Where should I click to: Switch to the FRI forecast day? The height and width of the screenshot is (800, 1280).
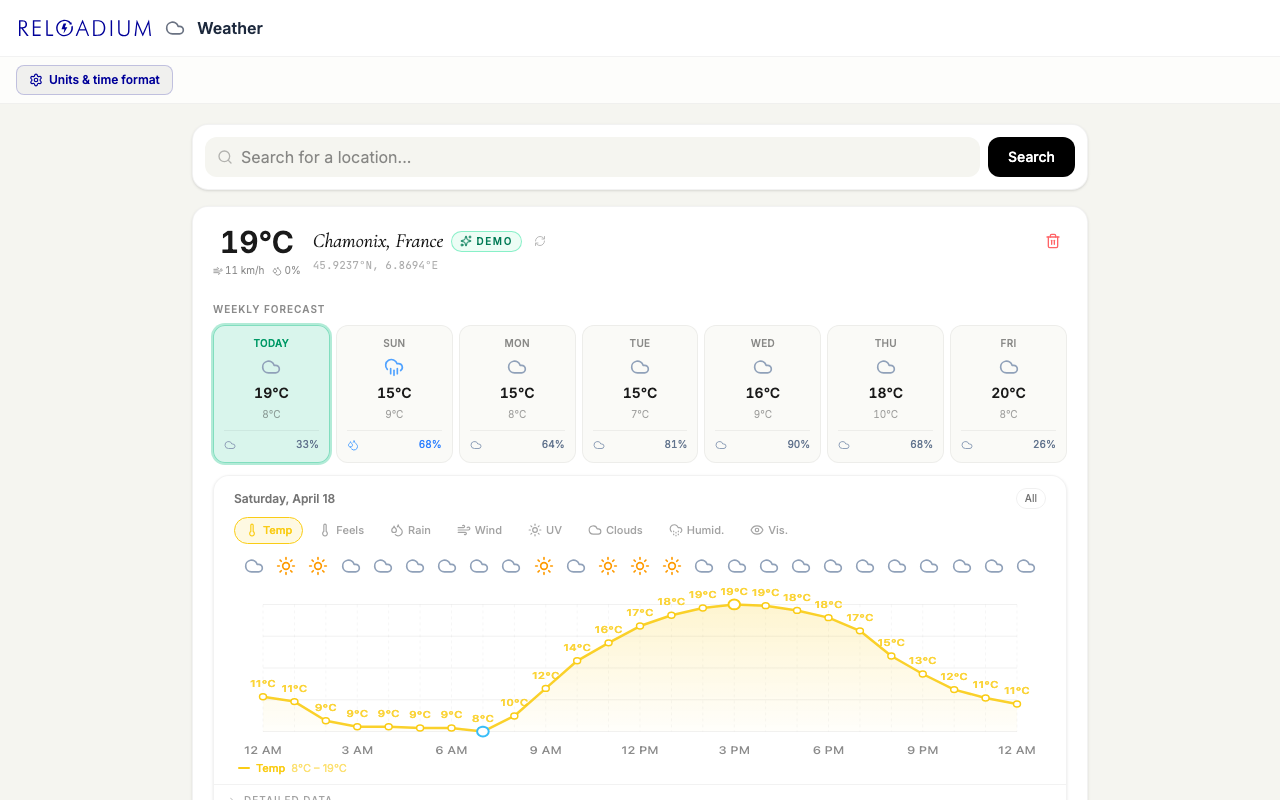[x=1008, y=393]
